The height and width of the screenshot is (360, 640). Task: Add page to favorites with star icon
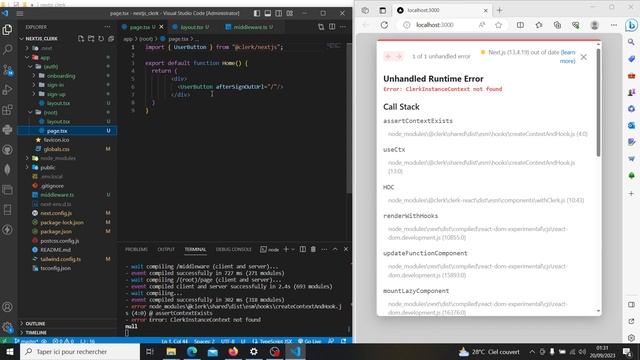pyautogui.click(x=498, y=25)
